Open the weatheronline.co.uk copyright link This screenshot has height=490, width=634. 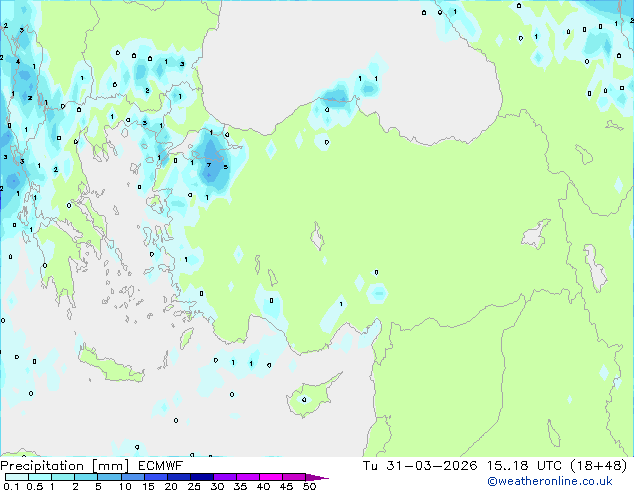tap(550, 481)
